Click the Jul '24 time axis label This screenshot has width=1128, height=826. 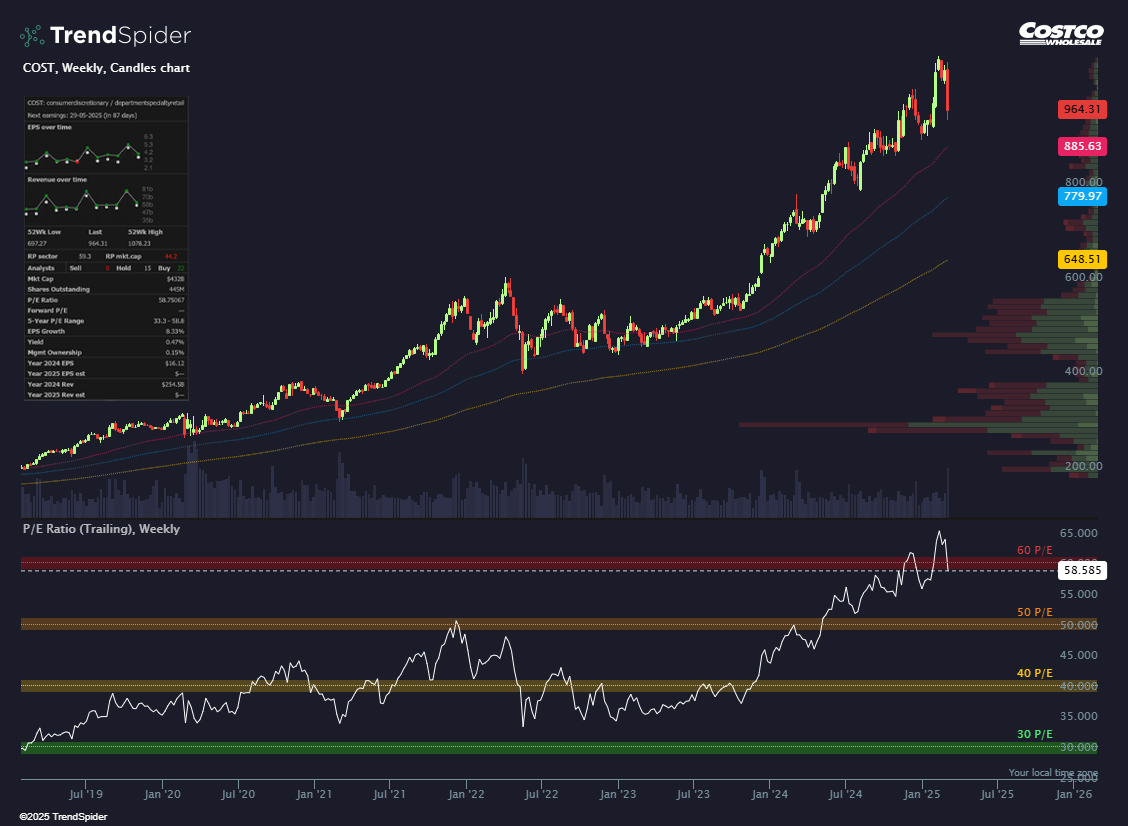[x=845, y=794]
